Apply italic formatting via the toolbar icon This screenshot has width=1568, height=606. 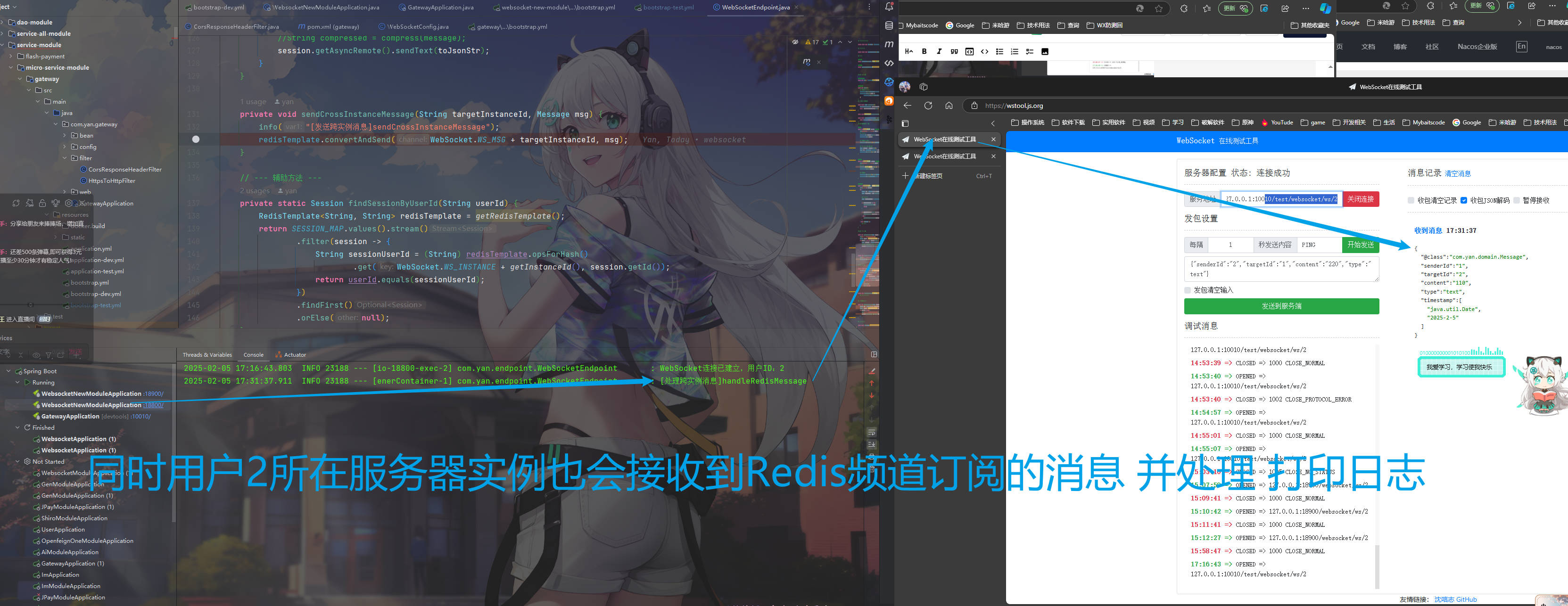[x=939, y=51]
